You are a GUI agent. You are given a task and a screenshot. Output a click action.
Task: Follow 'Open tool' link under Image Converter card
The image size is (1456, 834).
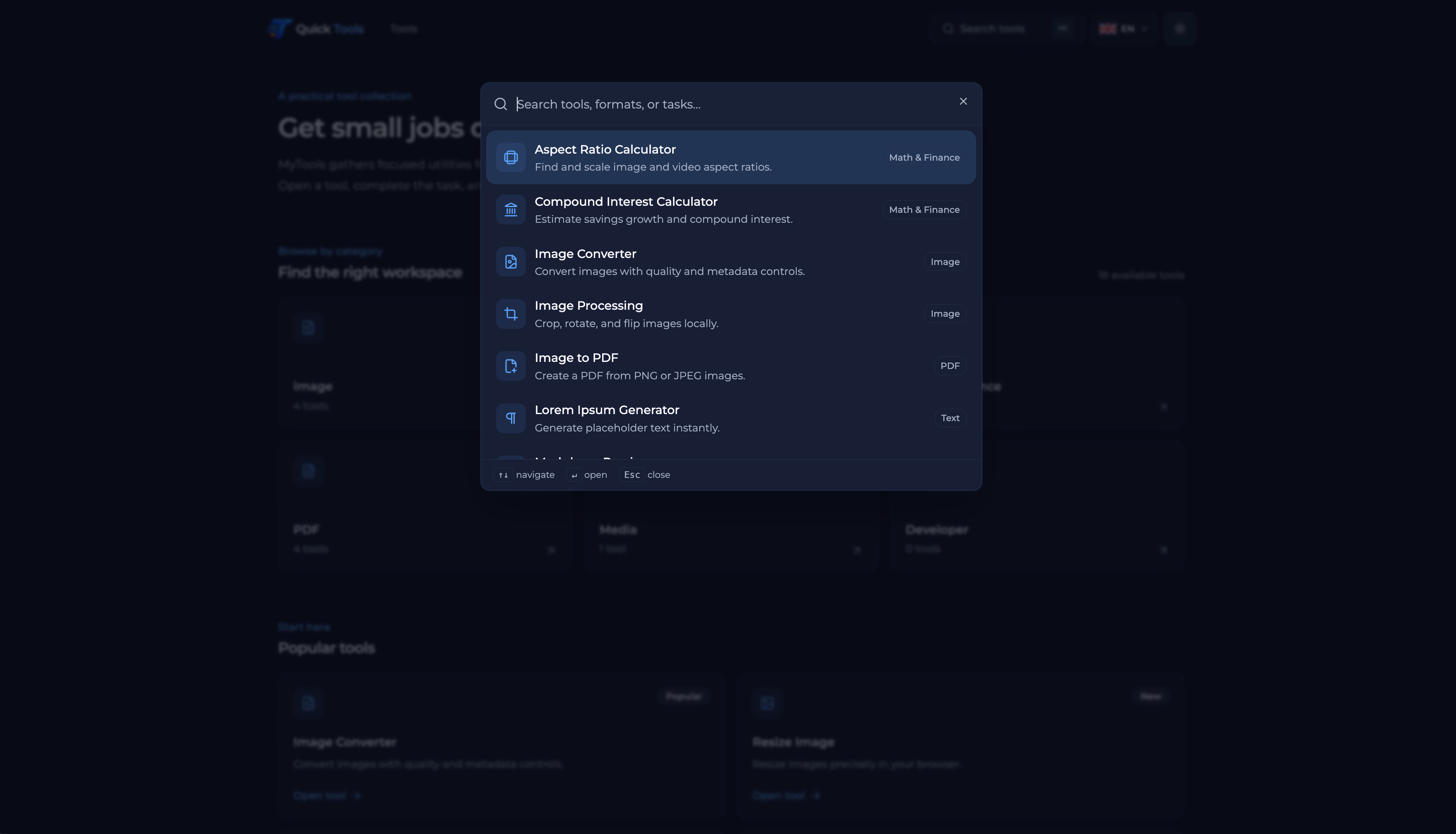coord(327,795)
